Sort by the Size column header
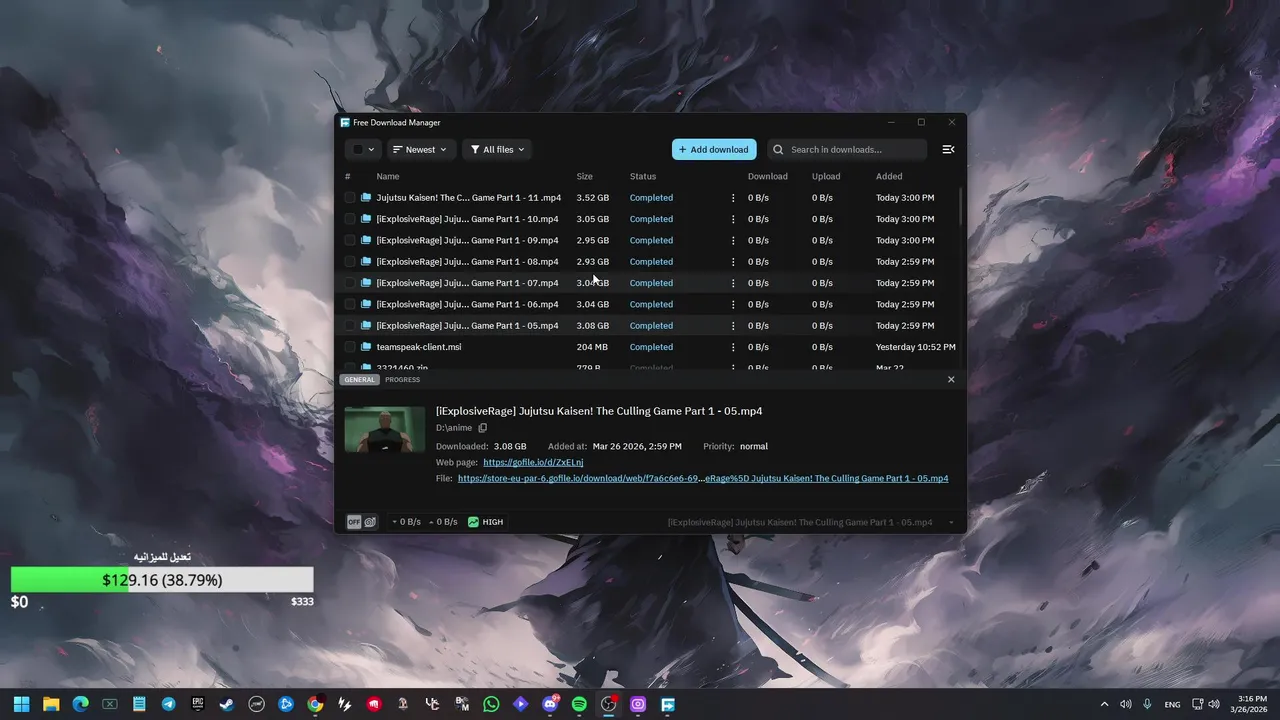 584,176
